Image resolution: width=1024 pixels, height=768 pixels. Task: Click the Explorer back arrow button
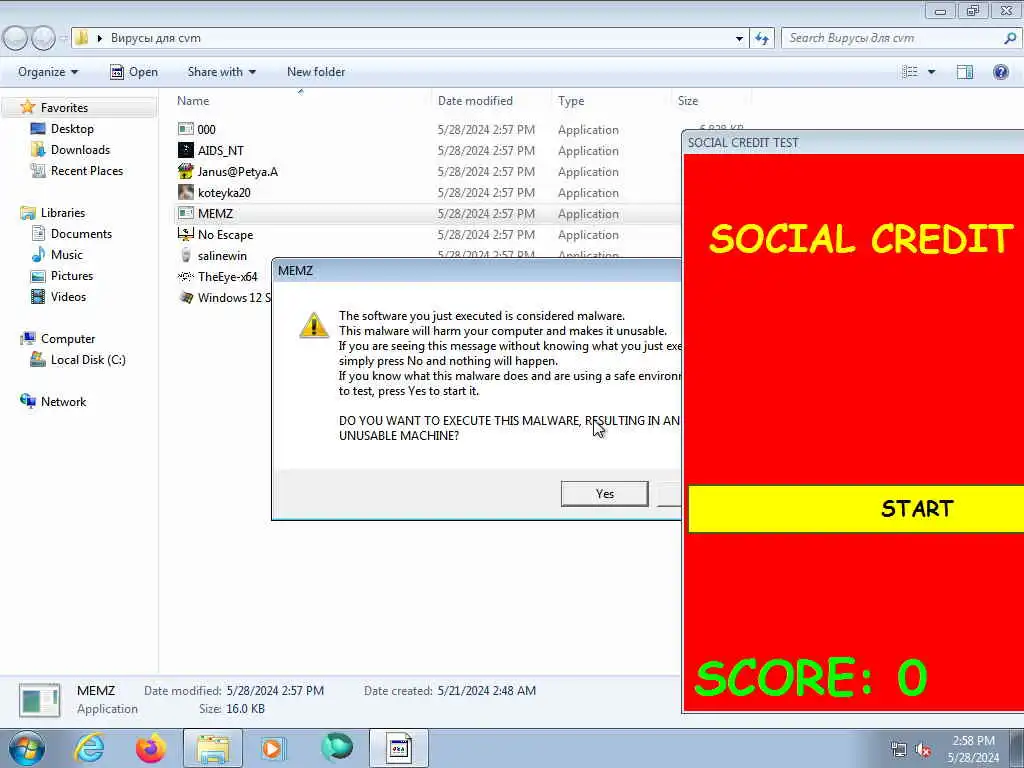(16, 38)
